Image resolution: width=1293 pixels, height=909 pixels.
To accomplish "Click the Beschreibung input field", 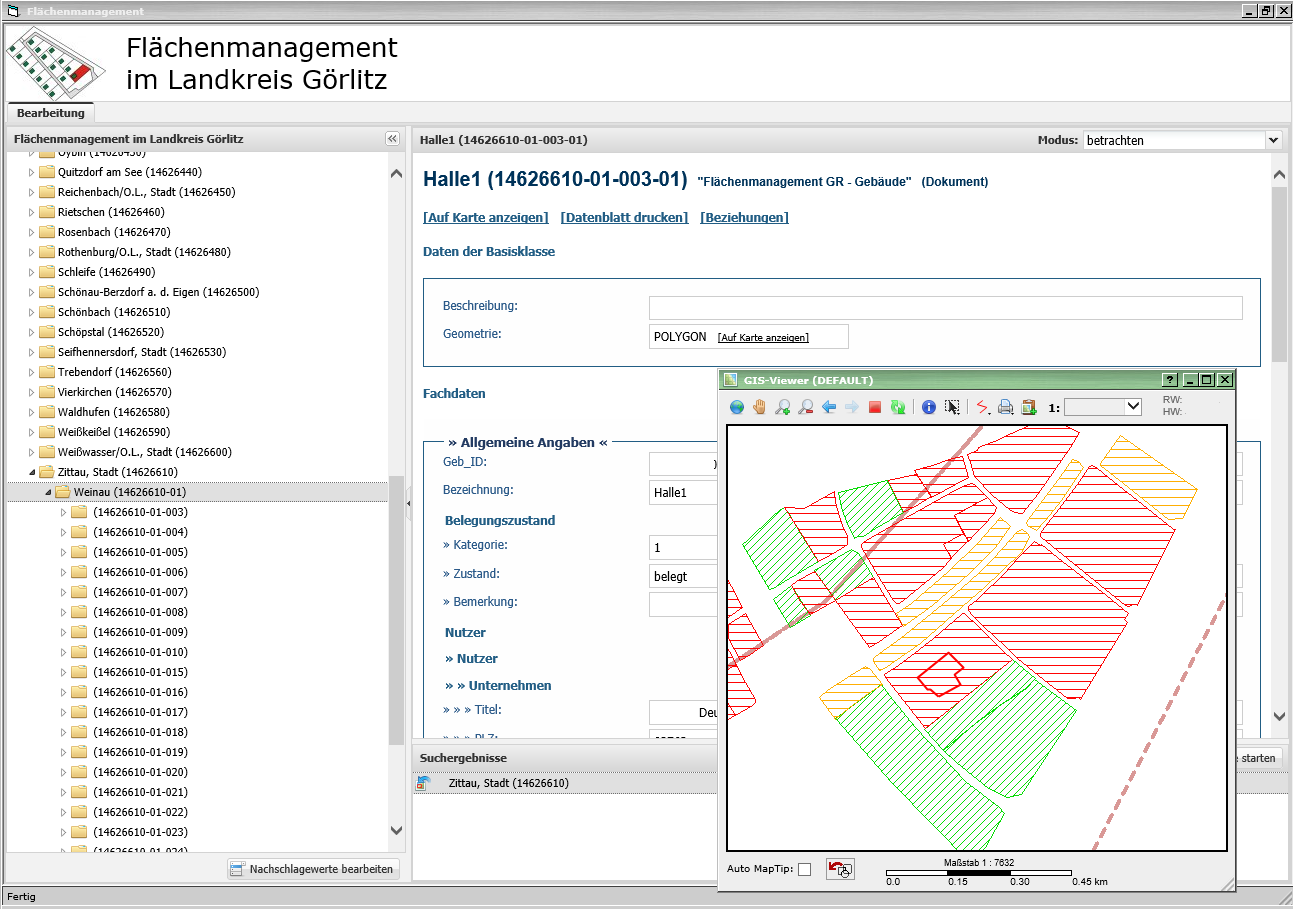I will tap(945, 307).
